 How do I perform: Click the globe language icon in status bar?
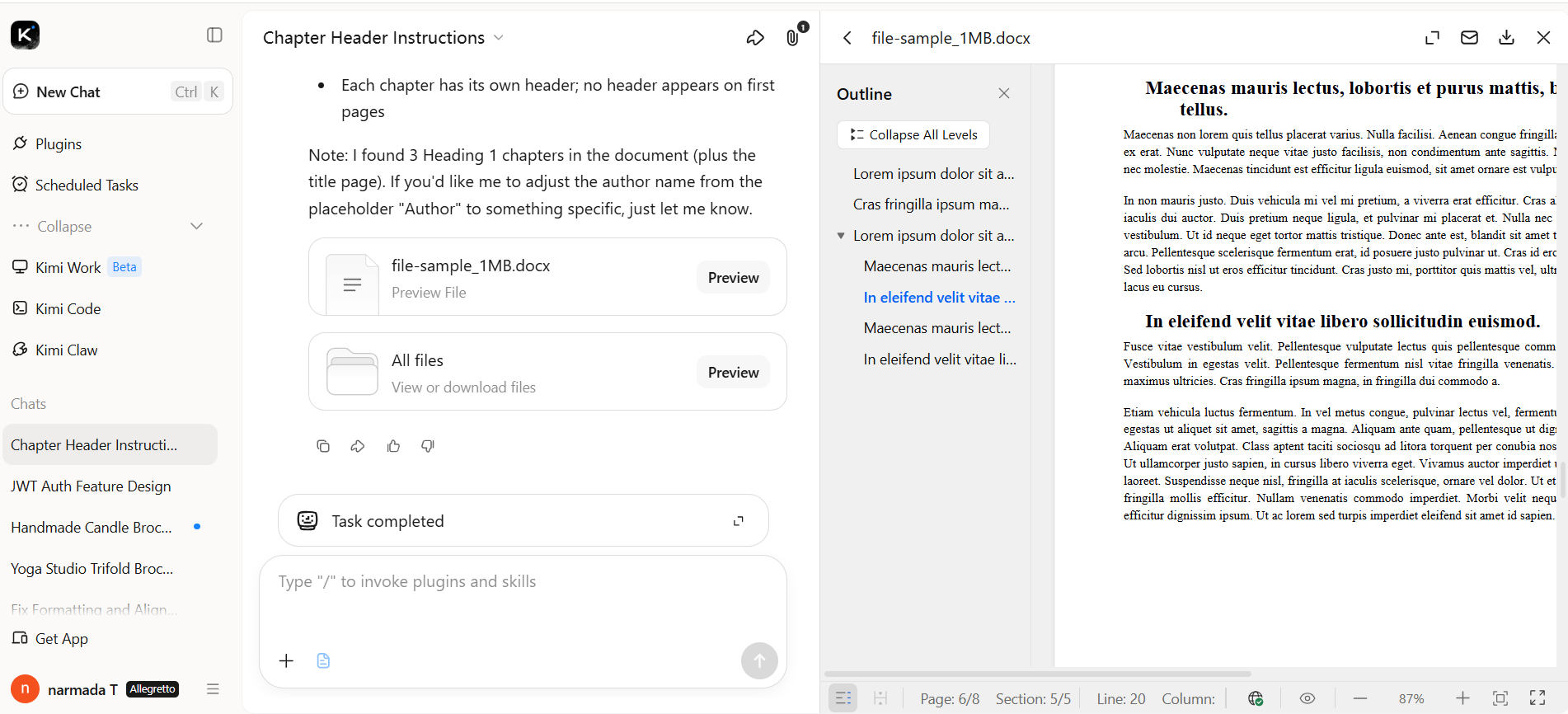coord(1256,698)
